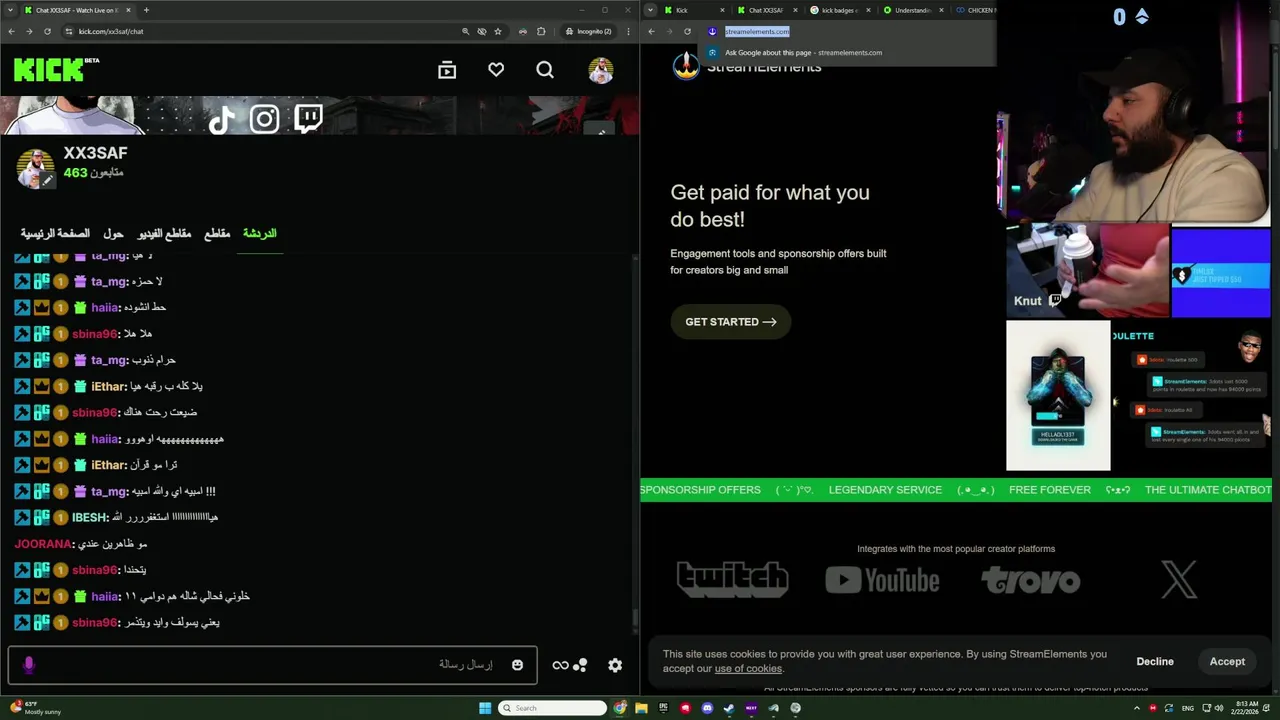Accept the StreamElements cookies
Screen dimensions: 1280x720
coord(1227,661)
